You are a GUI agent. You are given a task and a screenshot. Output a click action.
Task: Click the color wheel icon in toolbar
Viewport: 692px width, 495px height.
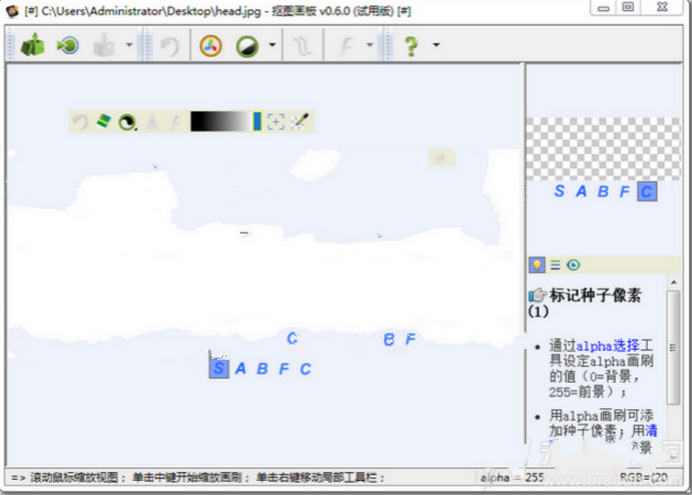210,46
